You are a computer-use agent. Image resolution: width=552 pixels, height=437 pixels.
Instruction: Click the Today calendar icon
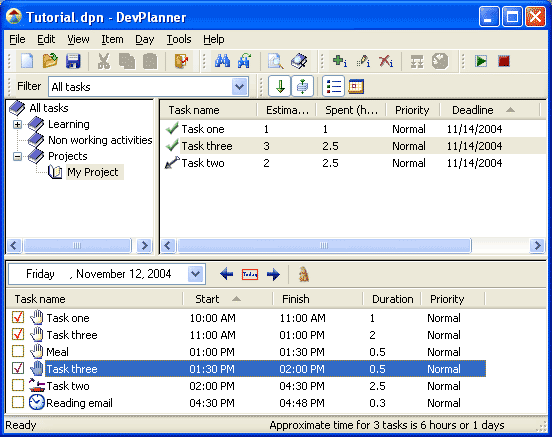pos(250,274)
